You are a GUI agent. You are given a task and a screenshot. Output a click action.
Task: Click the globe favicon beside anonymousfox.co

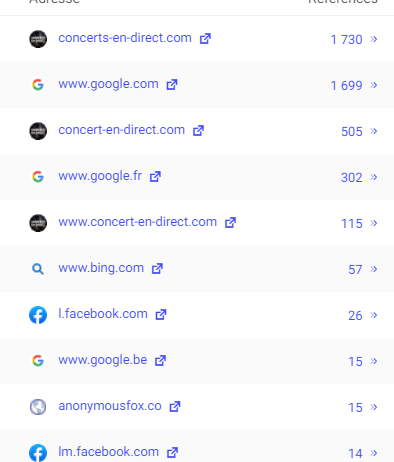pyautogui.click(x=38, y=407)
